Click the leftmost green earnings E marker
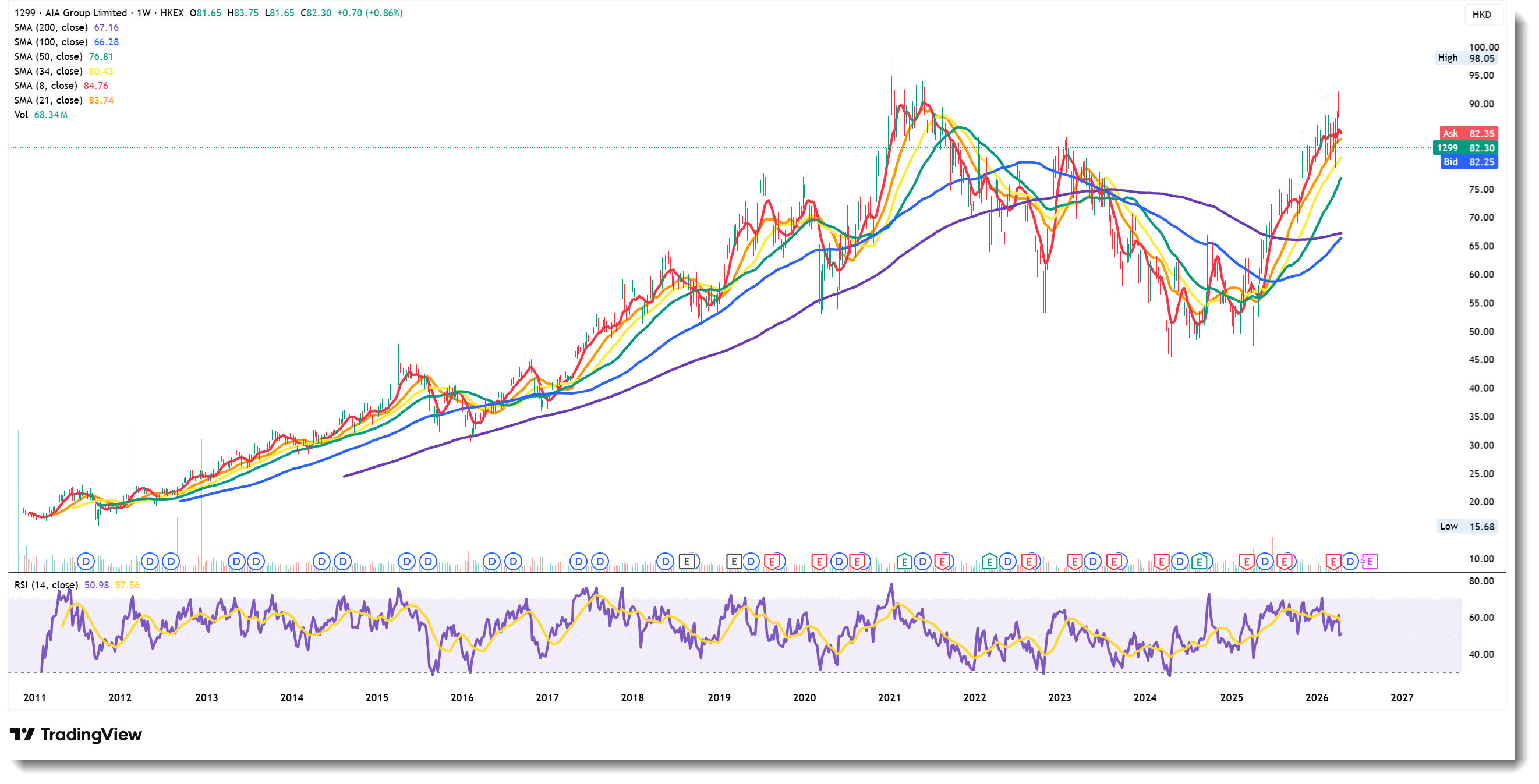This screenshot has height=784, width=1539. click(904, 561)
